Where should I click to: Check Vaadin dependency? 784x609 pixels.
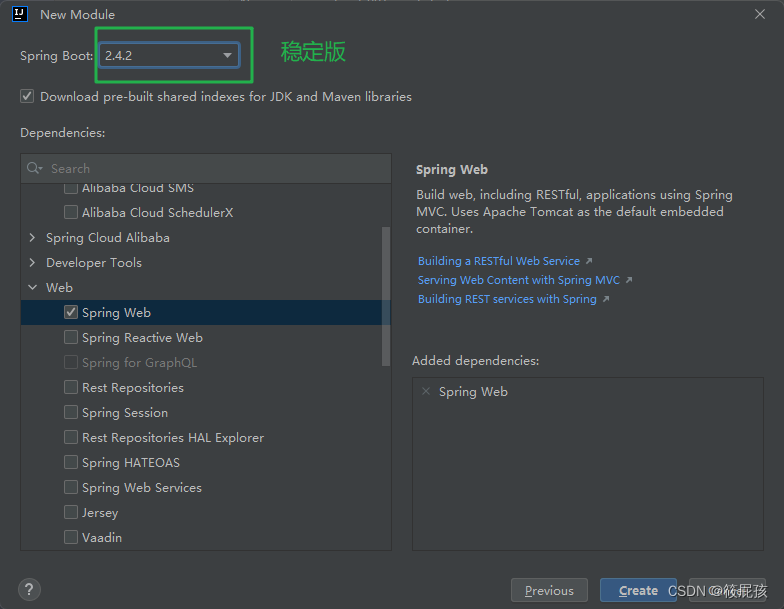71,538
